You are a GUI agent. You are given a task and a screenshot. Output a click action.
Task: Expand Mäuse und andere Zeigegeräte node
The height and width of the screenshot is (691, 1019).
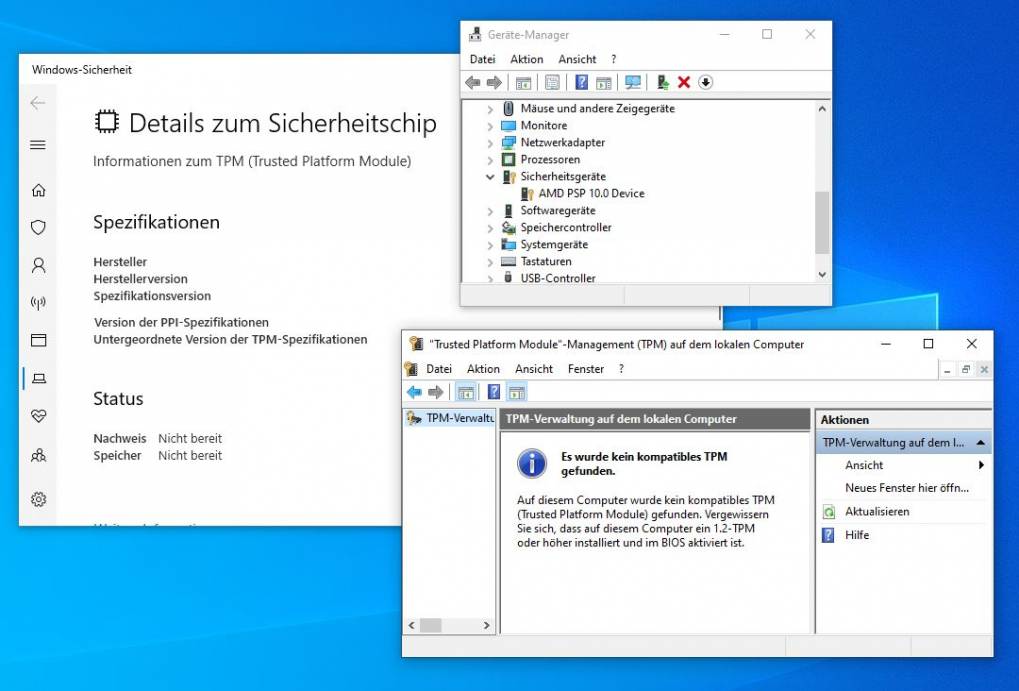click(490, 109)
